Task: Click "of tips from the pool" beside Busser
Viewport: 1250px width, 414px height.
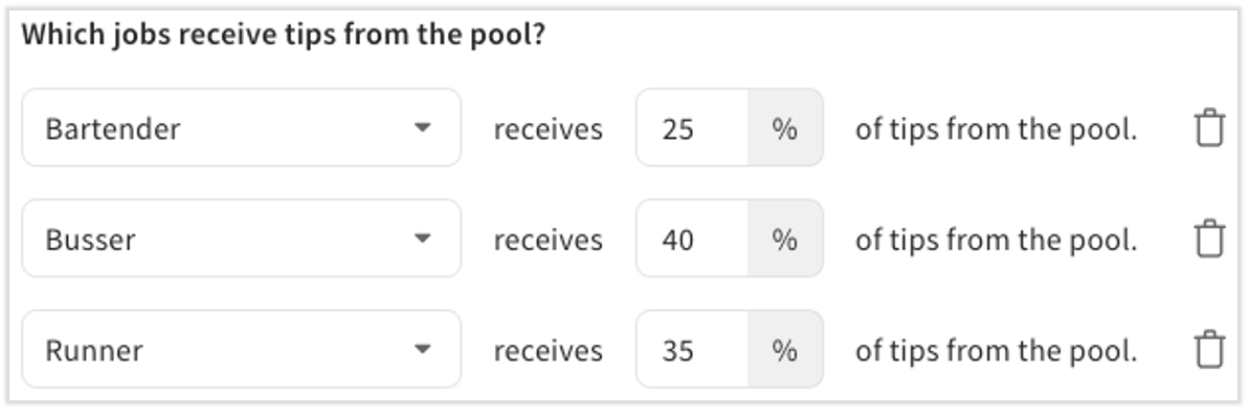Action: 996,240
